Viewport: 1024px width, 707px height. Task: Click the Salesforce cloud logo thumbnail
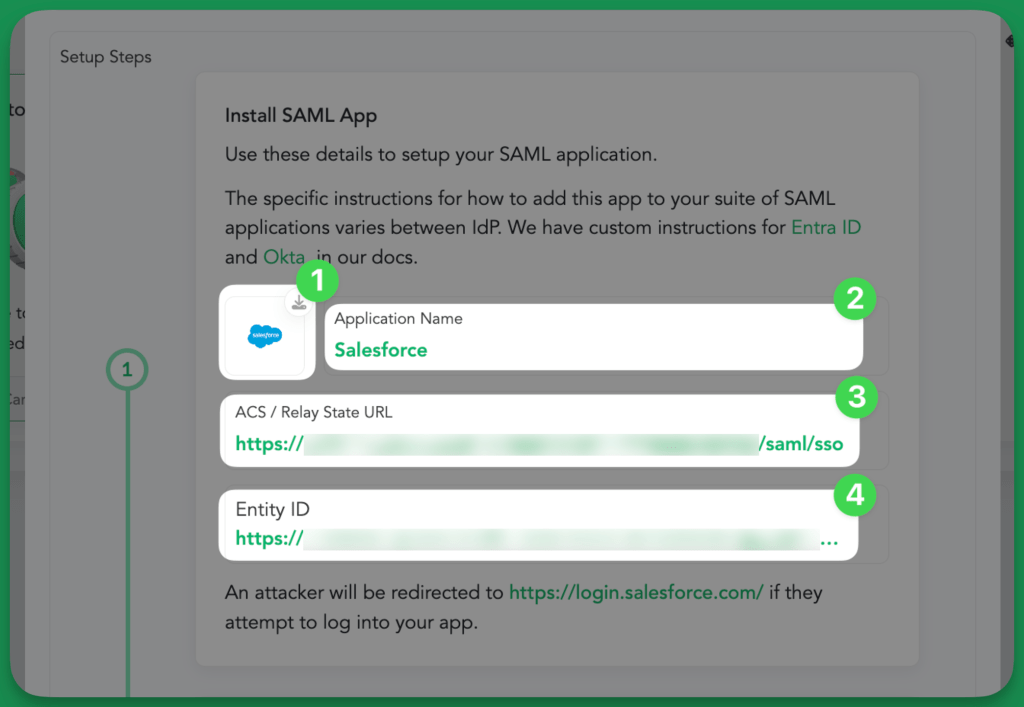(x=265, y=337)
